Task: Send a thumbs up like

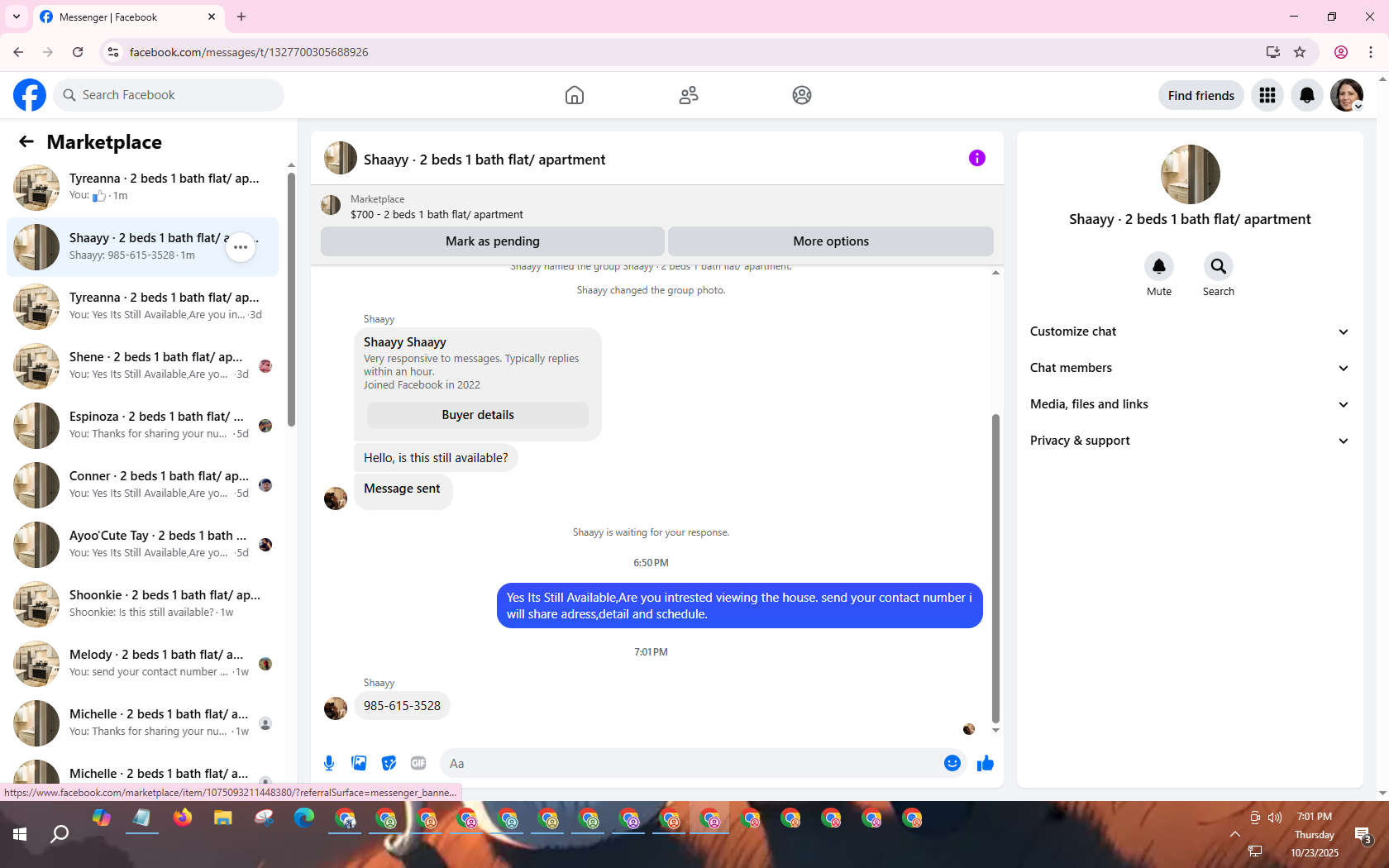Action: tap(985, 763)
